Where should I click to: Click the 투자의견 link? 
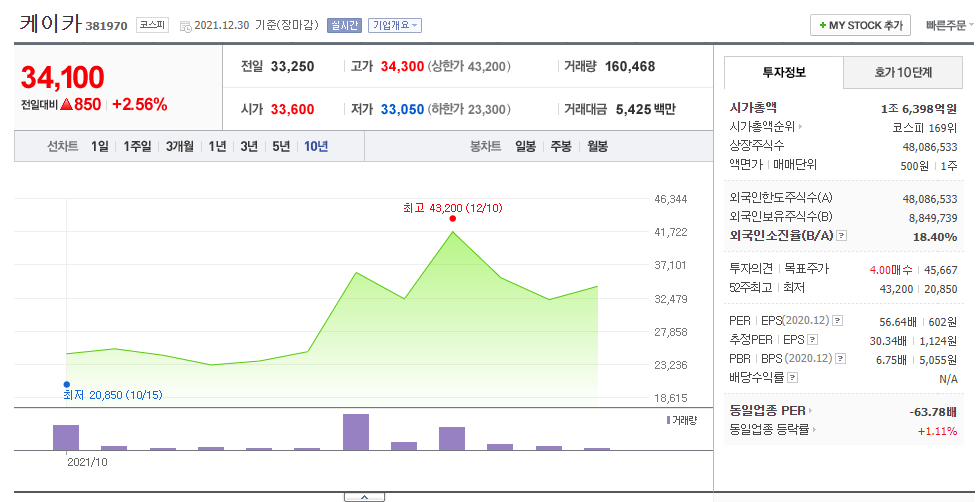(x=751, y=269)
